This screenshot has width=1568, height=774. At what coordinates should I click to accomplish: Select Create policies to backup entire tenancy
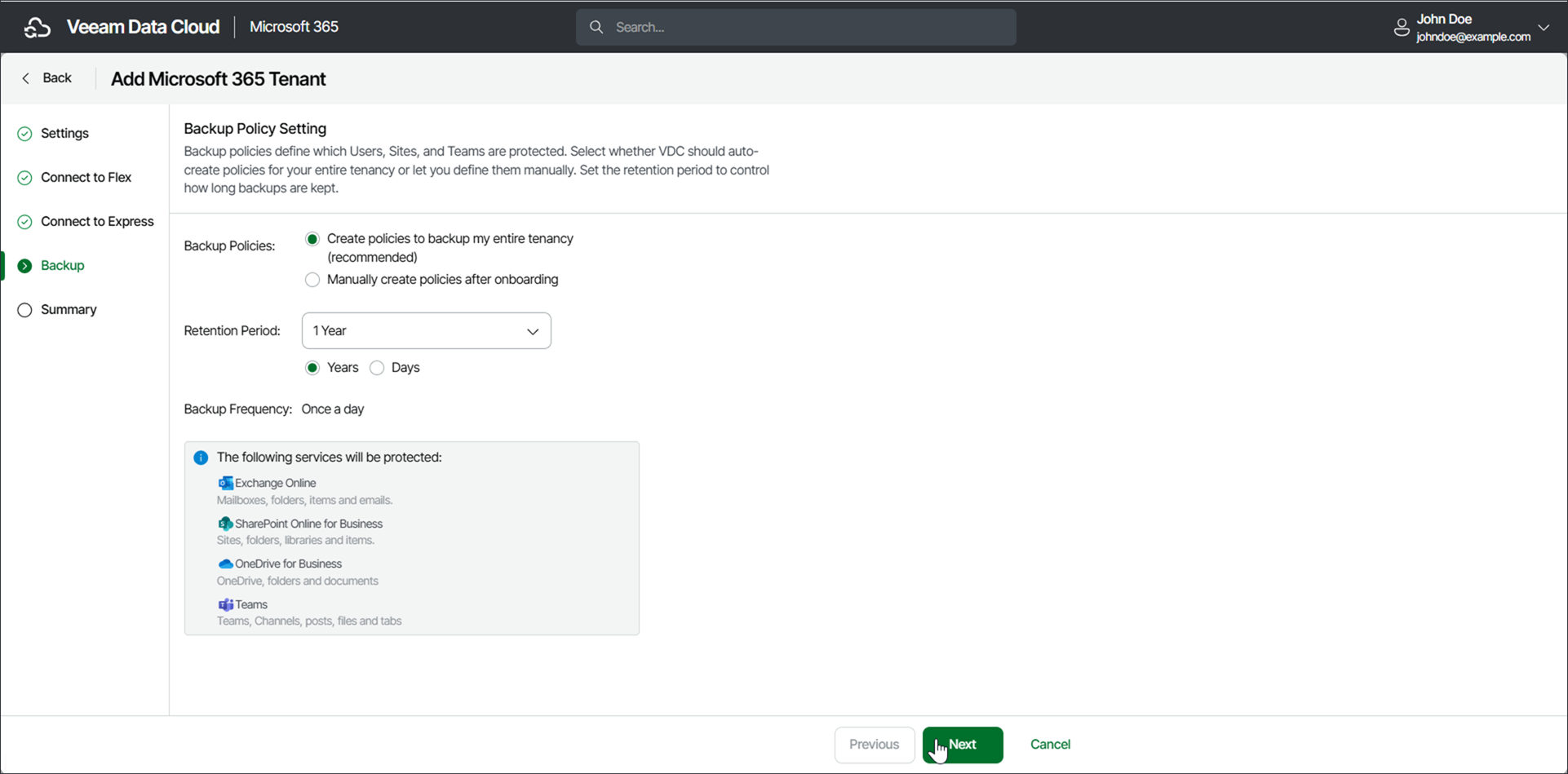pyautogui.click(x=312, y=239)
